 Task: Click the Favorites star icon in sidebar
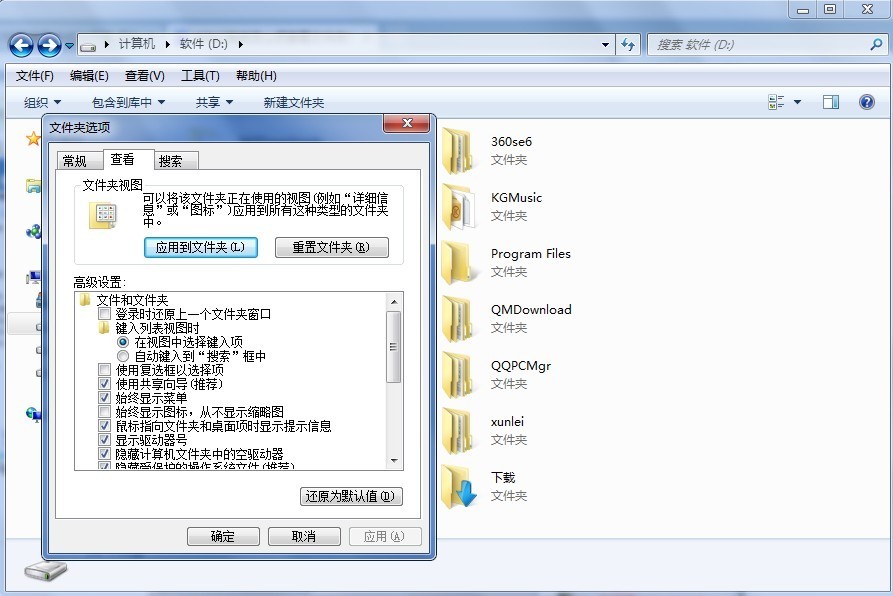pos(33,138)
